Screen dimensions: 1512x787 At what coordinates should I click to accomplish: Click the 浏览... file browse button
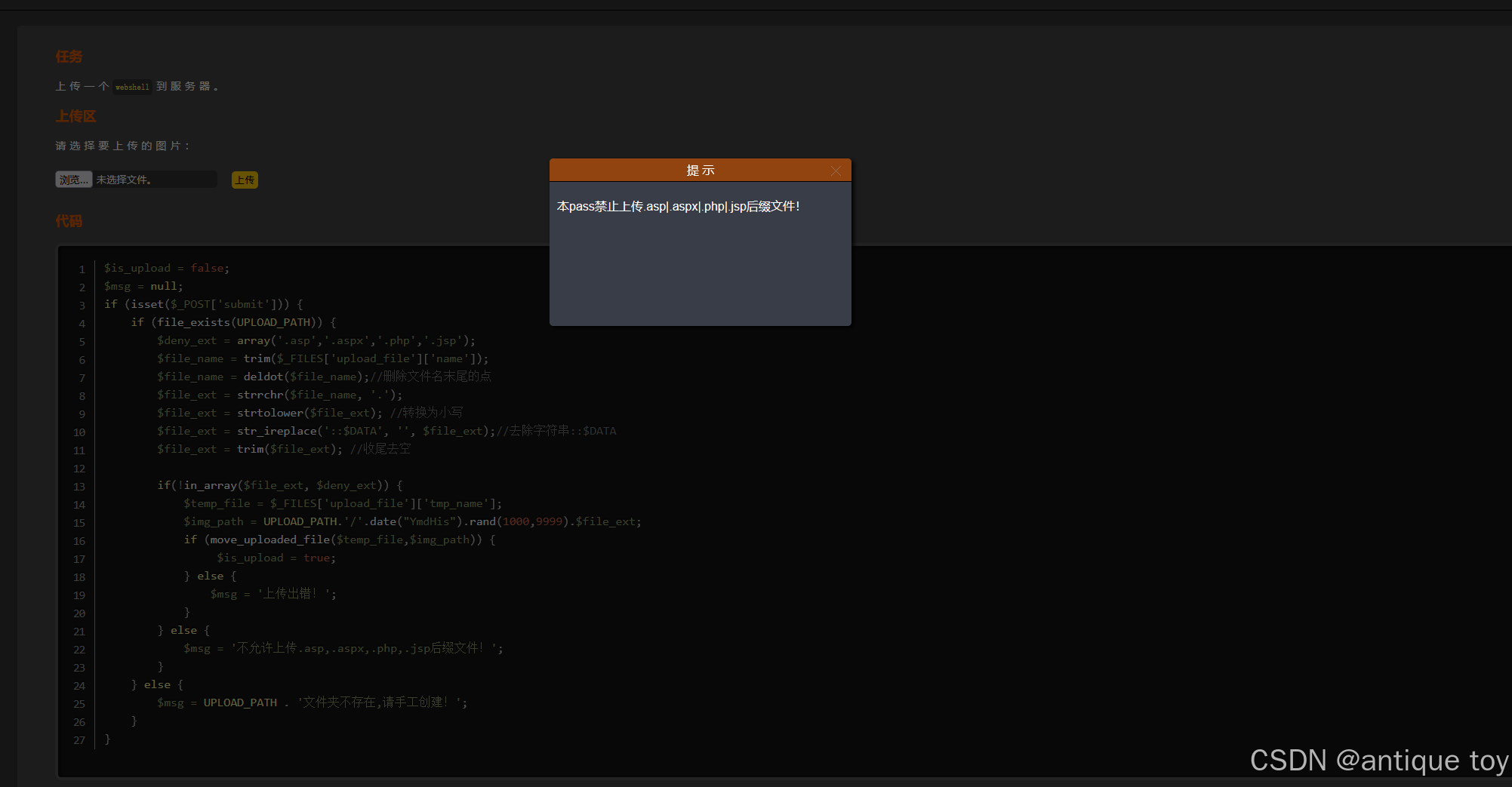pos(73,180)
